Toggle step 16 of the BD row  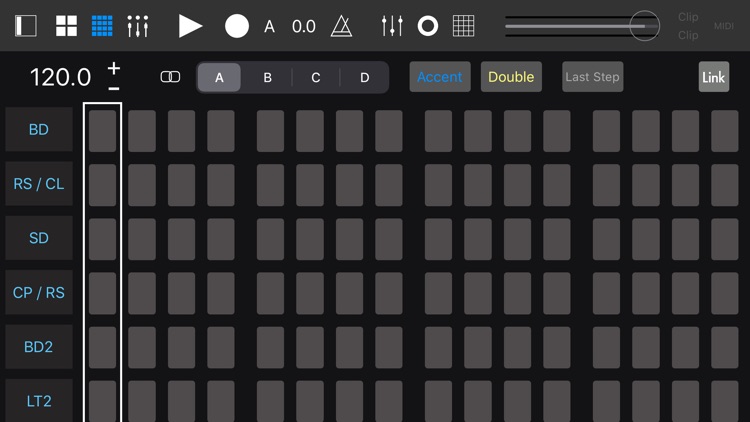tap(725, 131)
